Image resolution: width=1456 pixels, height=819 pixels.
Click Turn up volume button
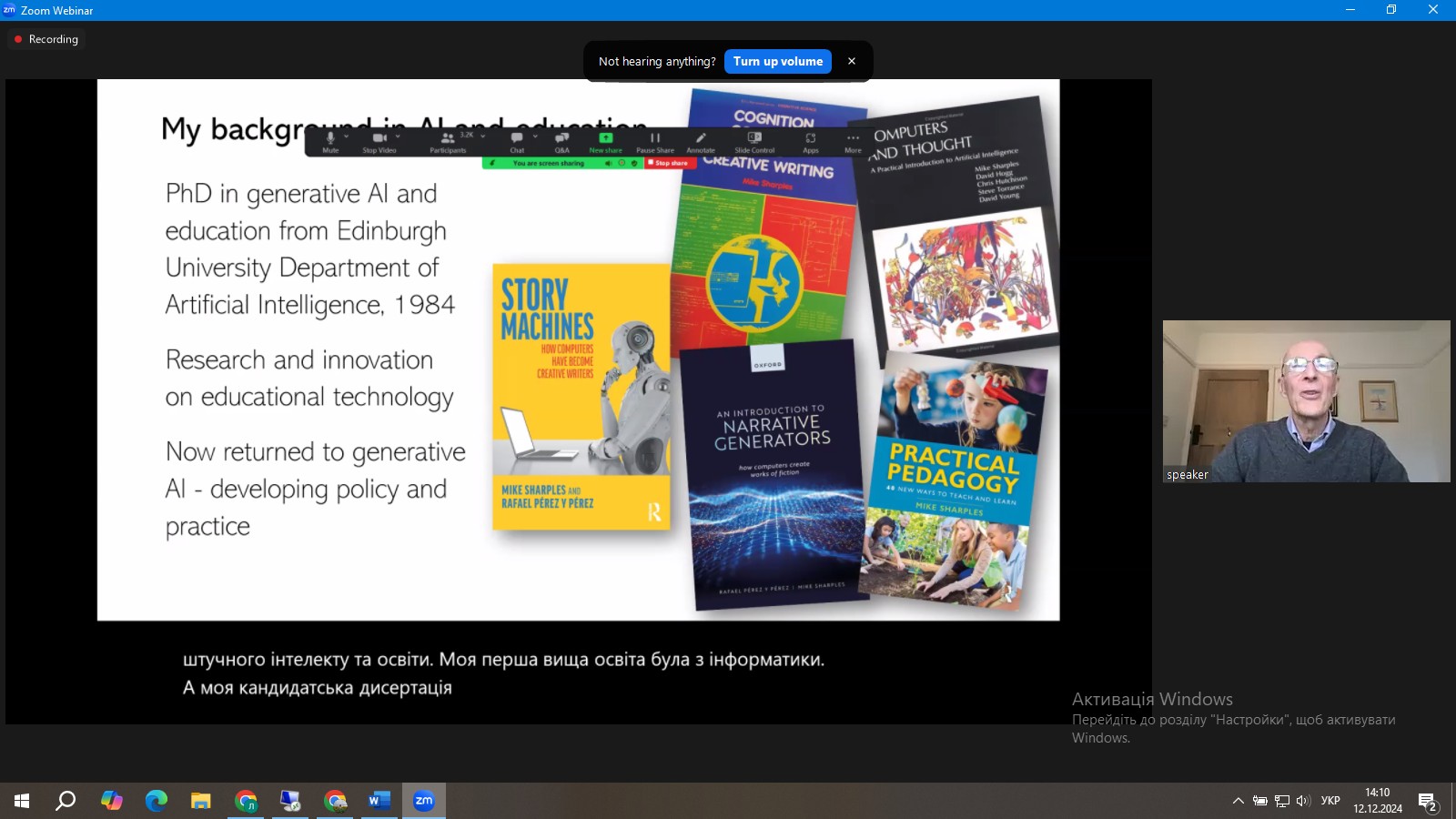pos(778,61)
